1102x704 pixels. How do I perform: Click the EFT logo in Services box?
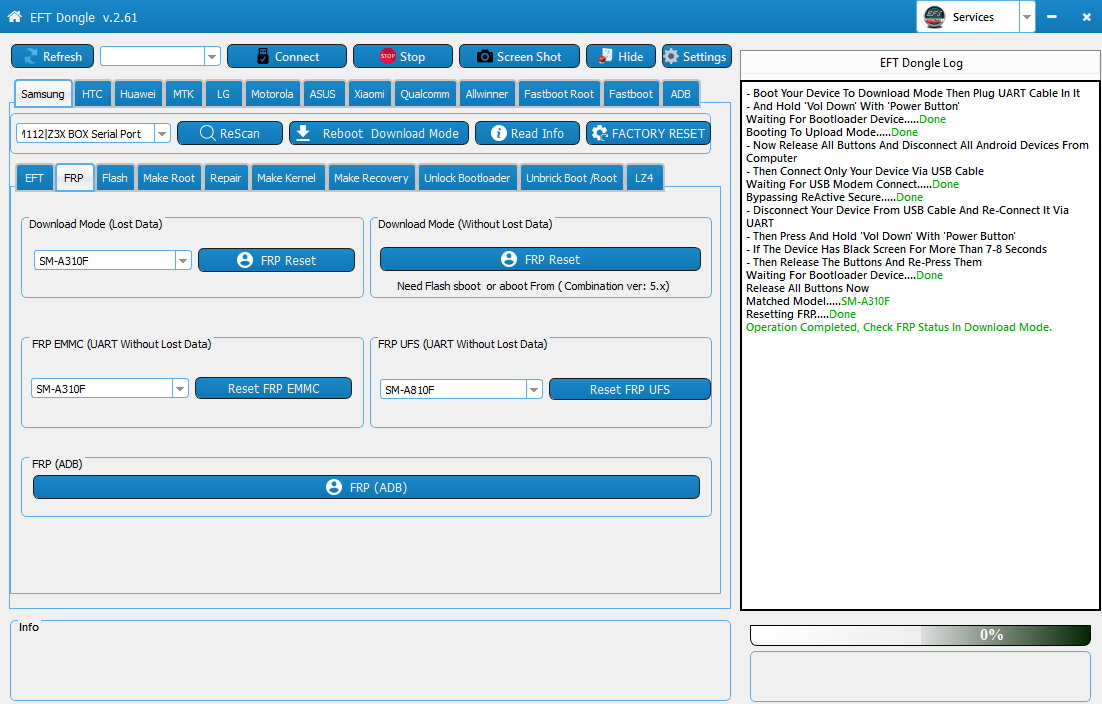[x=934, y=17]
